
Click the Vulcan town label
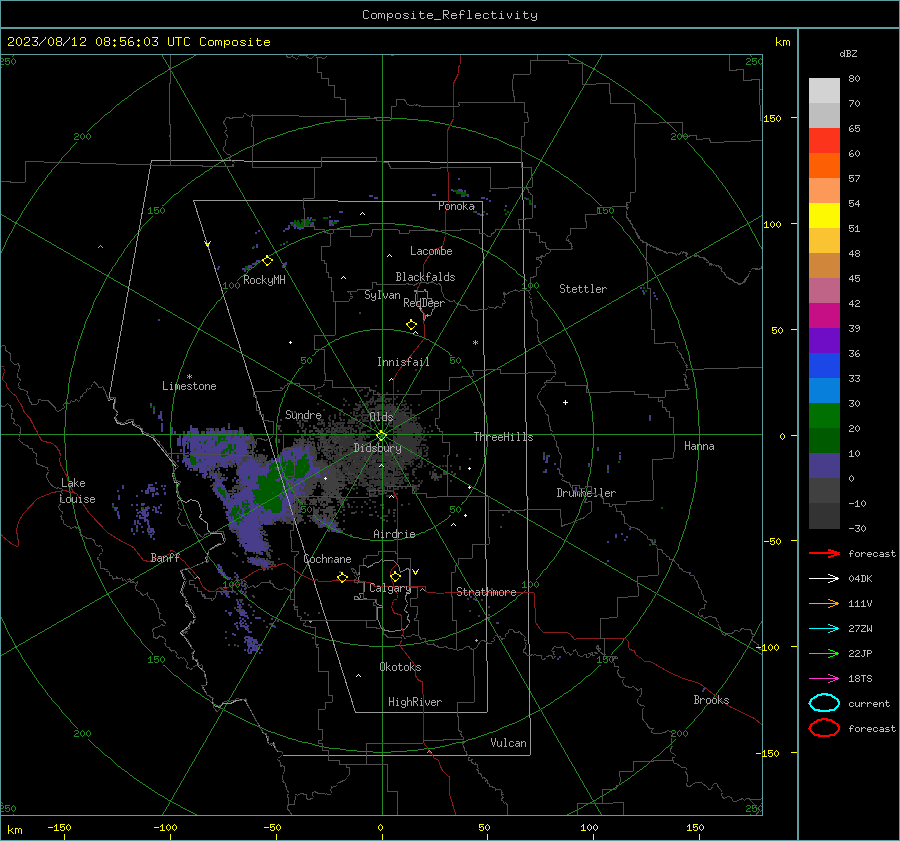(x=508, y=743)
